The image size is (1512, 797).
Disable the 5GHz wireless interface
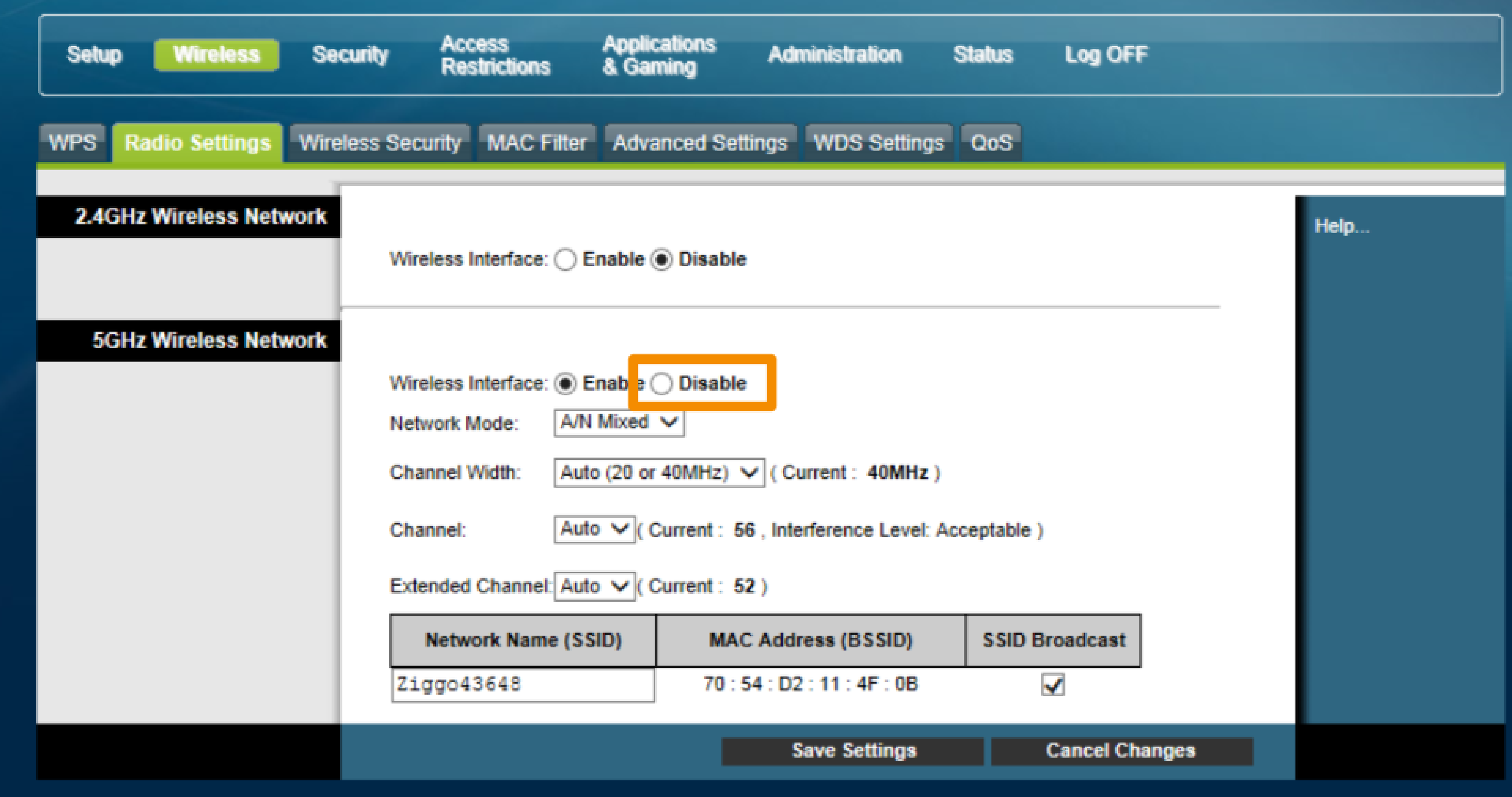click(x=661, y=384)
